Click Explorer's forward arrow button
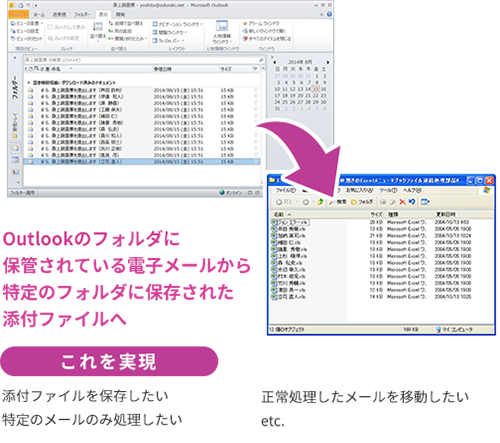 pos(306,202)
